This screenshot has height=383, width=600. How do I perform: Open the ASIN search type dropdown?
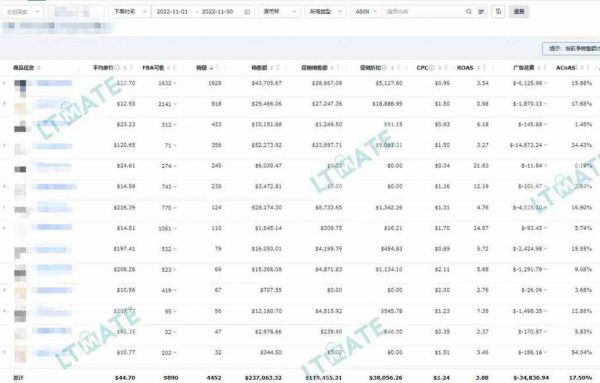pos(366,11)
